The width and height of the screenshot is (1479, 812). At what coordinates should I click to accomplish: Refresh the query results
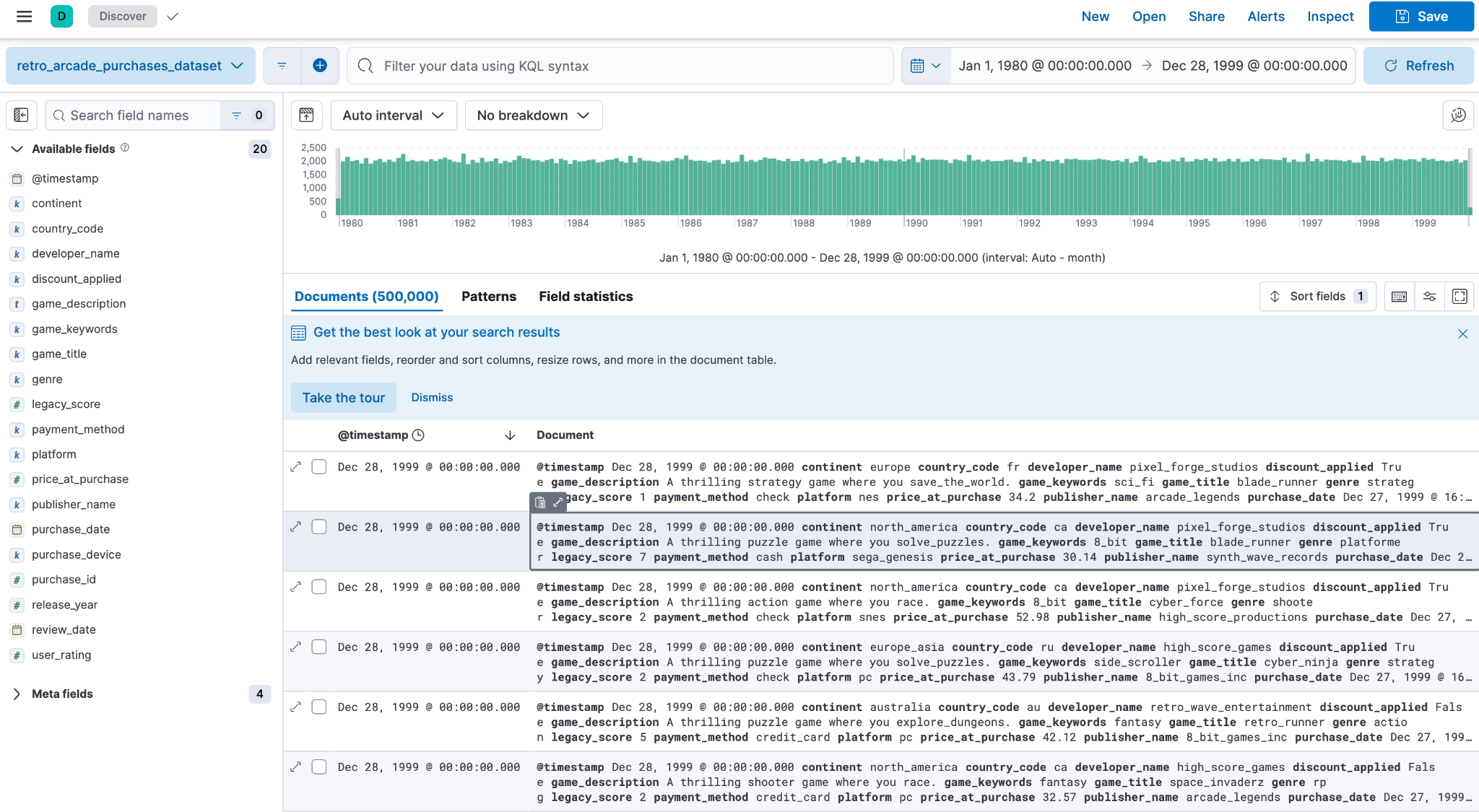(1419, 66)
